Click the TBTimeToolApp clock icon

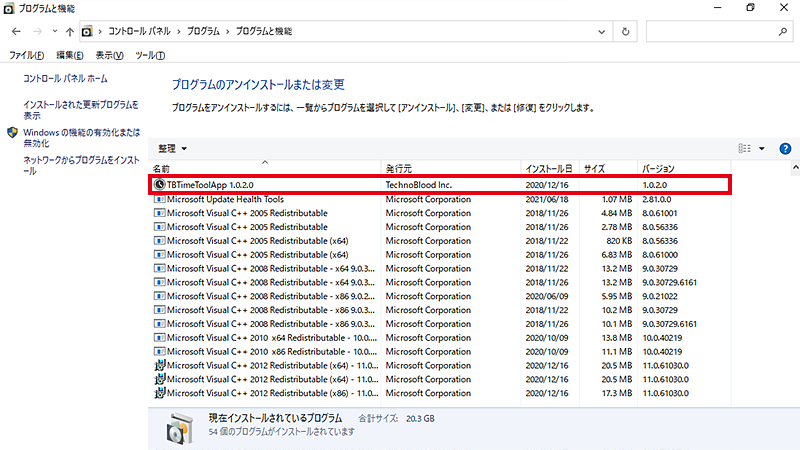click(160, 185)
